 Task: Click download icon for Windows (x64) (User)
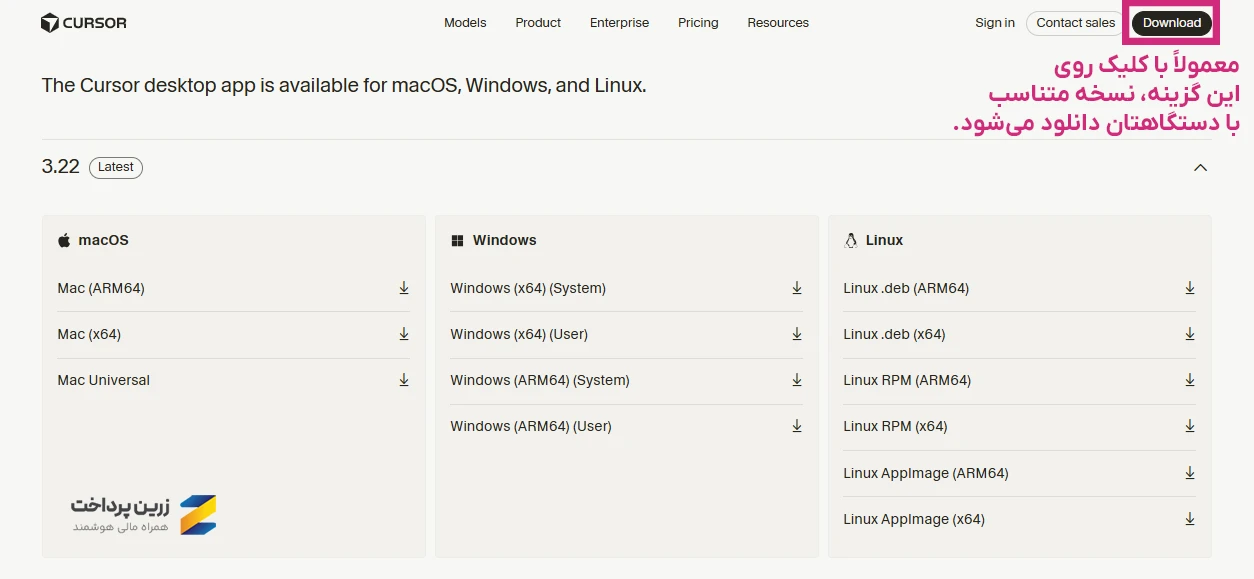(x=797, y=334)
